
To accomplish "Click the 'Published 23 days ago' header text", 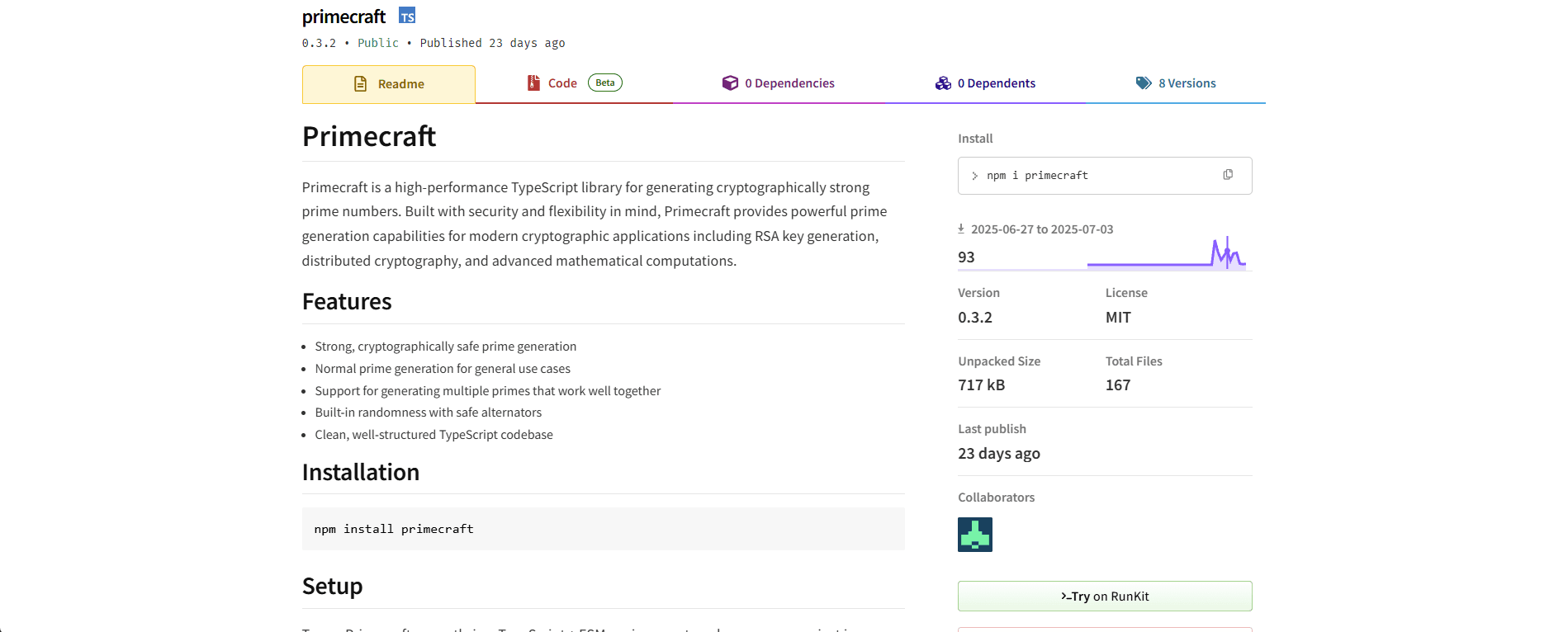I will point(493,43).
